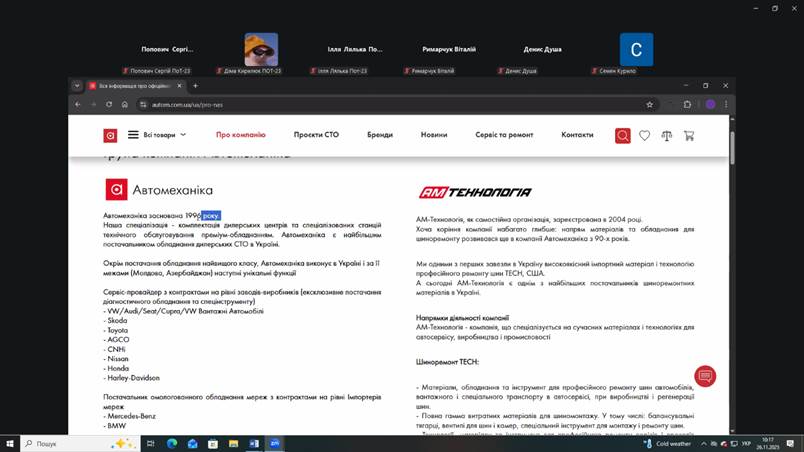Go to the browser home page icon
This screenshot has width=804, height=452.
coord(124,104)
